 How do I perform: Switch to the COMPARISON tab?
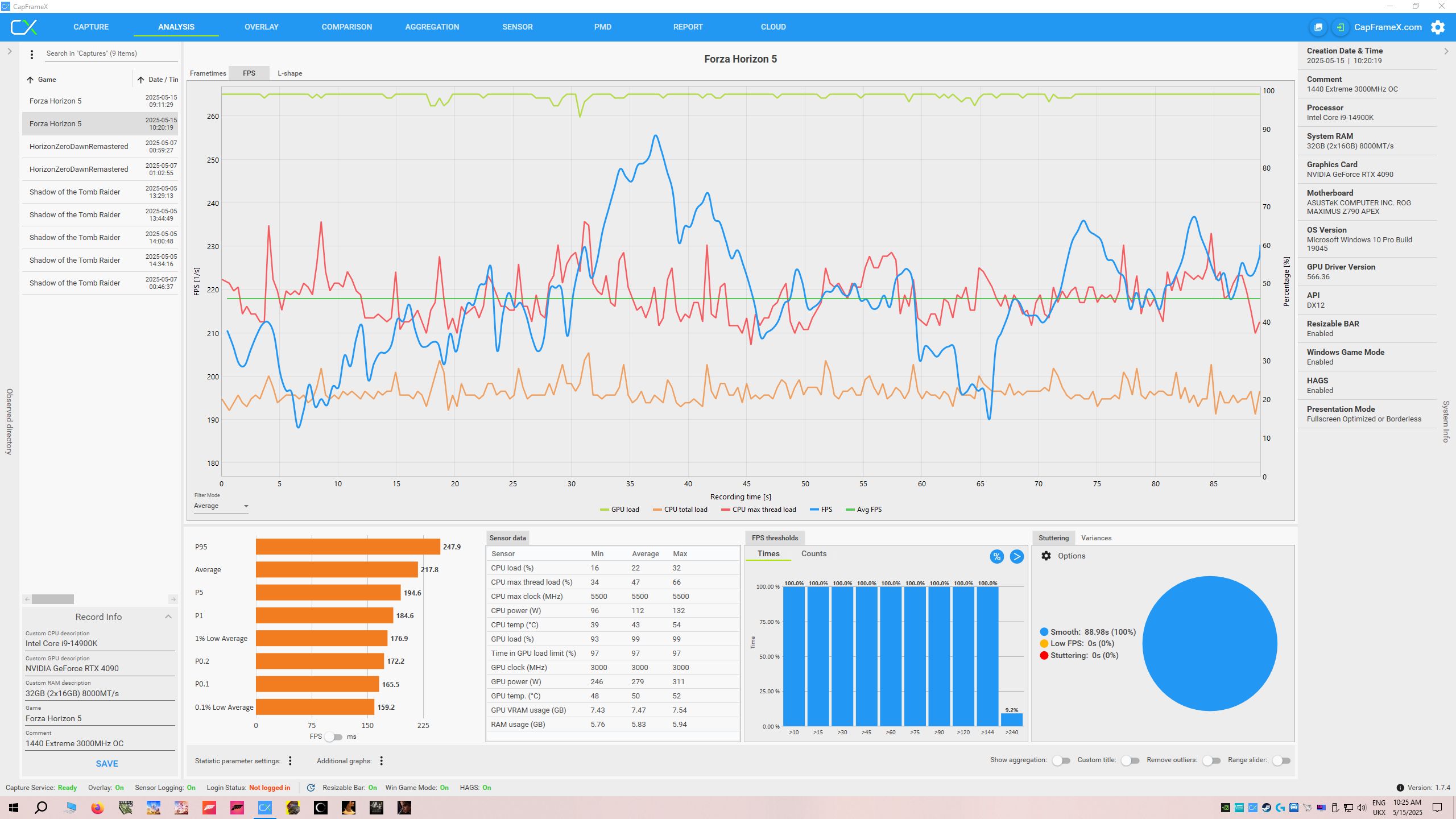coord(347,27)
